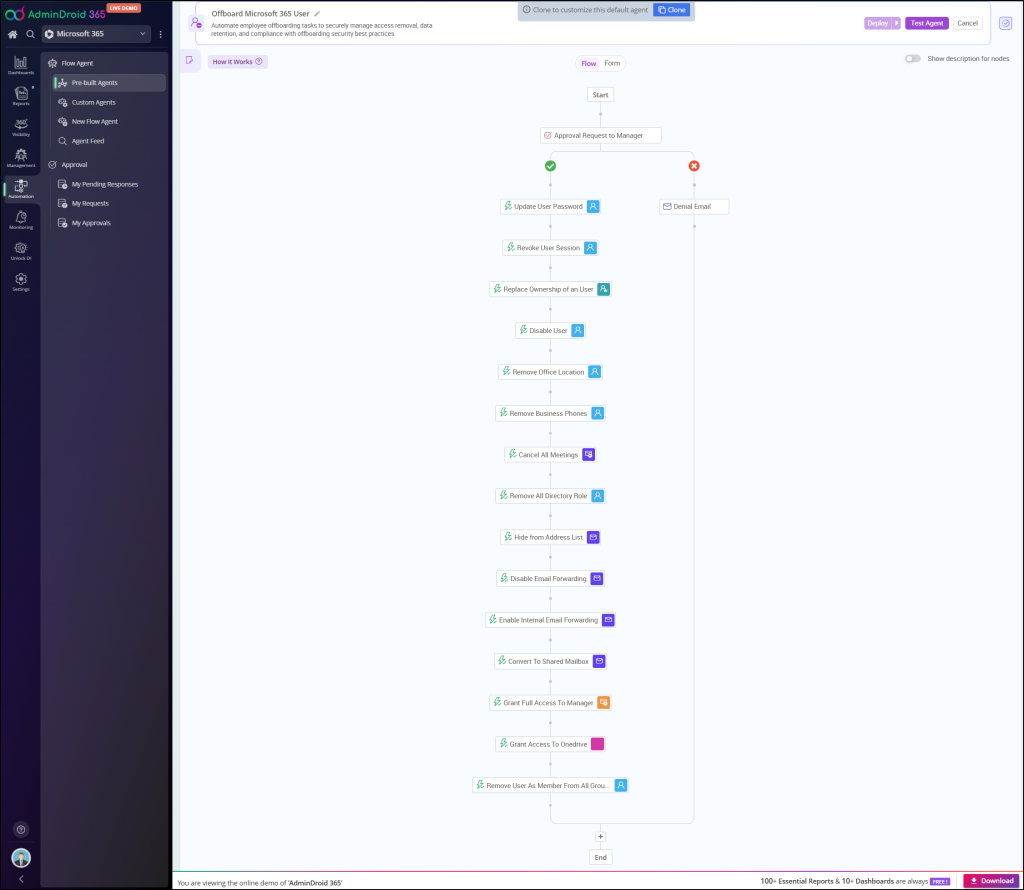Switch to the Flow tab
This screenshot has width=1024, height=890.
point(588,63)
